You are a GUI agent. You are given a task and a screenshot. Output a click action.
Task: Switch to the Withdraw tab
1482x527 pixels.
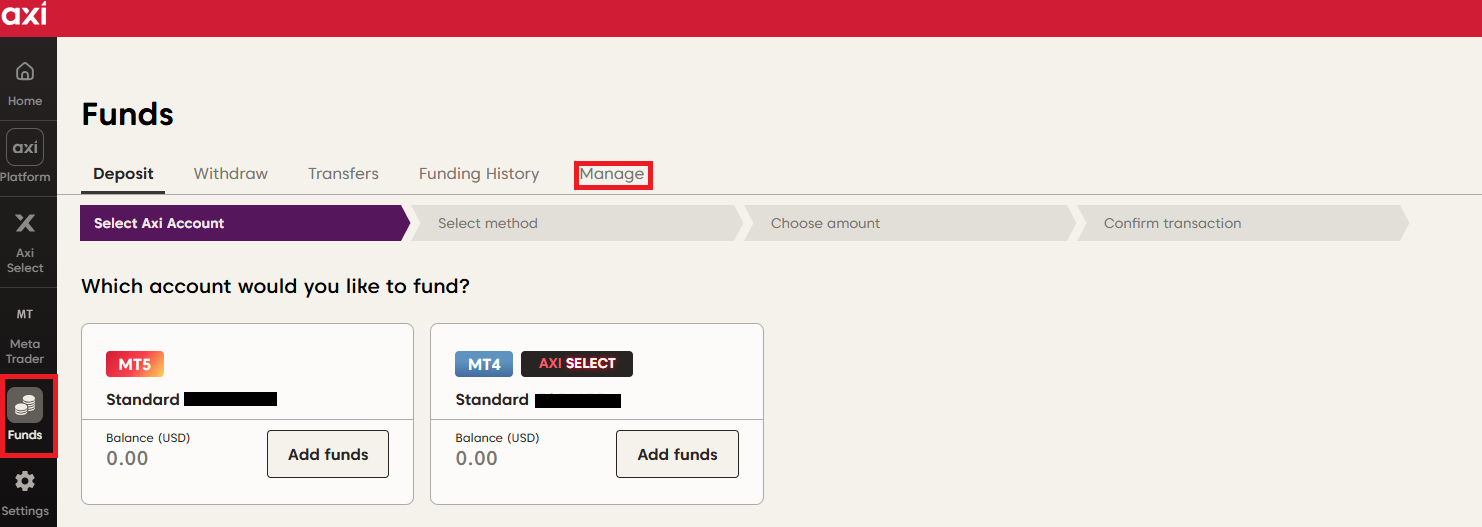(231, 174)
